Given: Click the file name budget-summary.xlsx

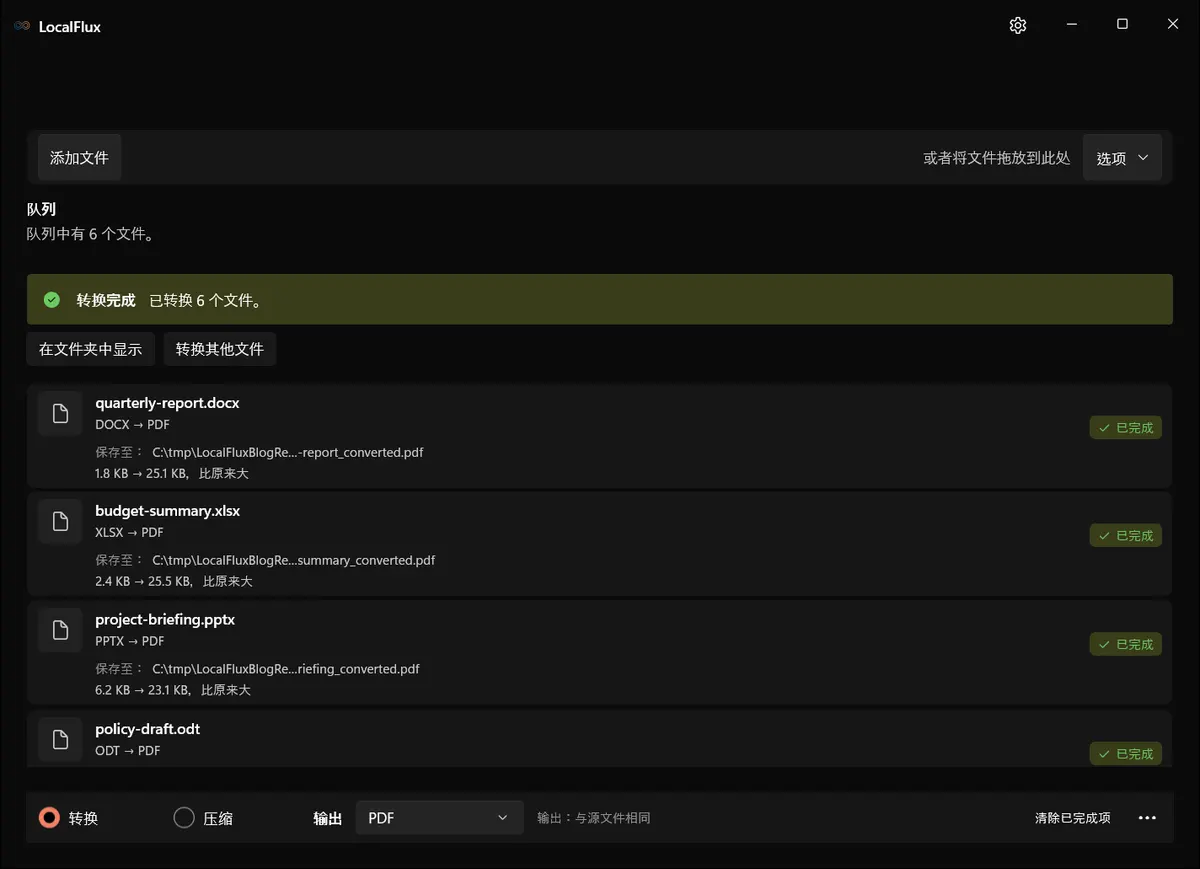Looking at the screenshot, I should pos(168,511).
